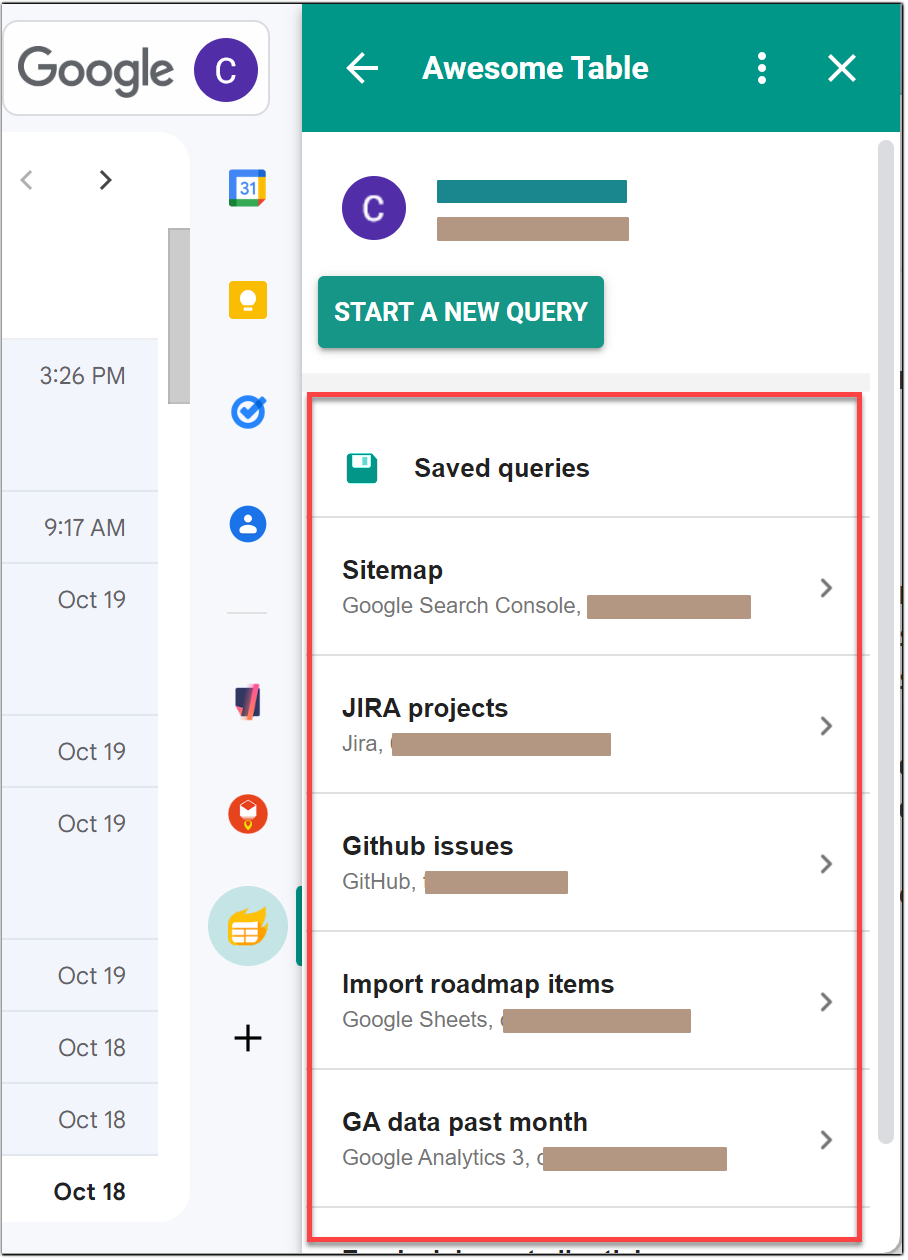Close the Awesome Table side panel
Image resolution: width=908 pixels, height=1260 pixels.
842,68
